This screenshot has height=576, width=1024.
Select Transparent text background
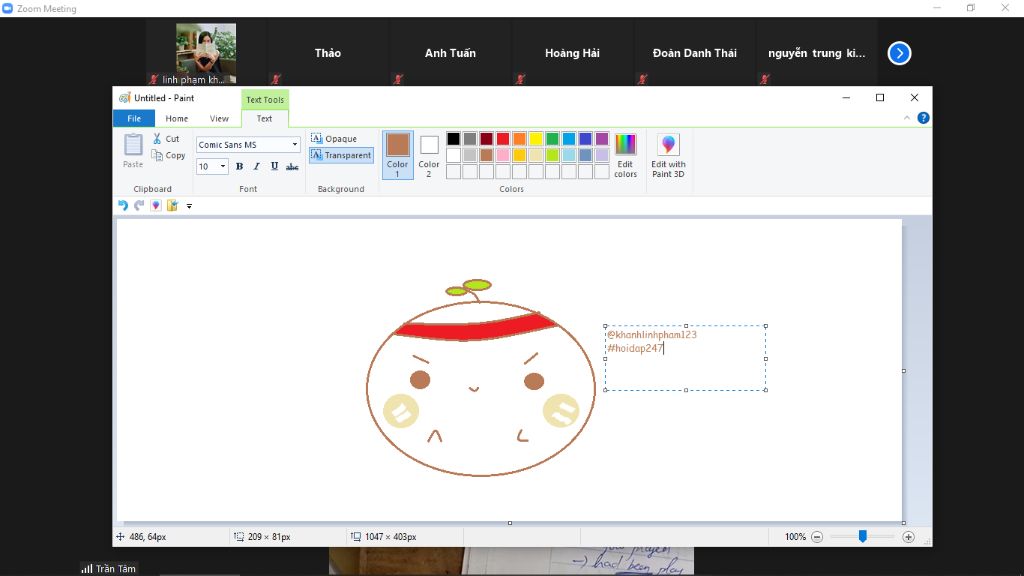[x=341, y=155]
